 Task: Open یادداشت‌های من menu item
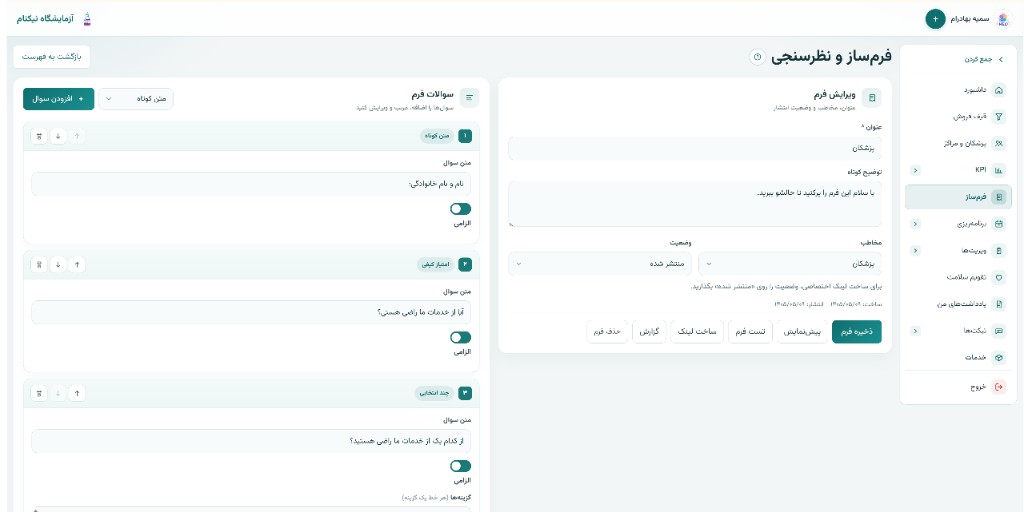(958, 304)
